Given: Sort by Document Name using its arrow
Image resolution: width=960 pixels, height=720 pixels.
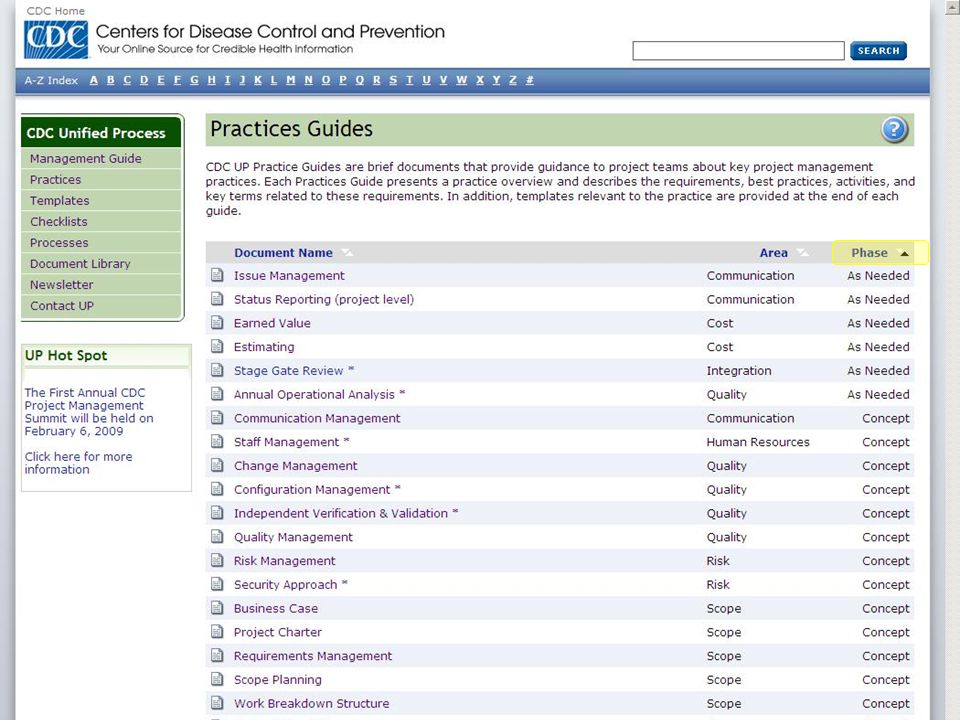Looking at the screenshot, I should pyautogui.click(x=347, y=253).
